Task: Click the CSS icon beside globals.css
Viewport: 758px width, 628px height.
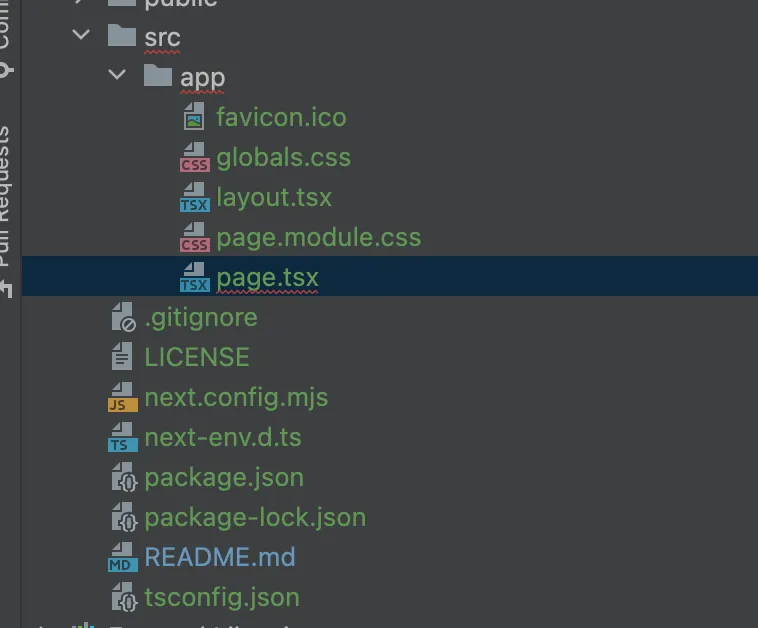Action: 195,157
